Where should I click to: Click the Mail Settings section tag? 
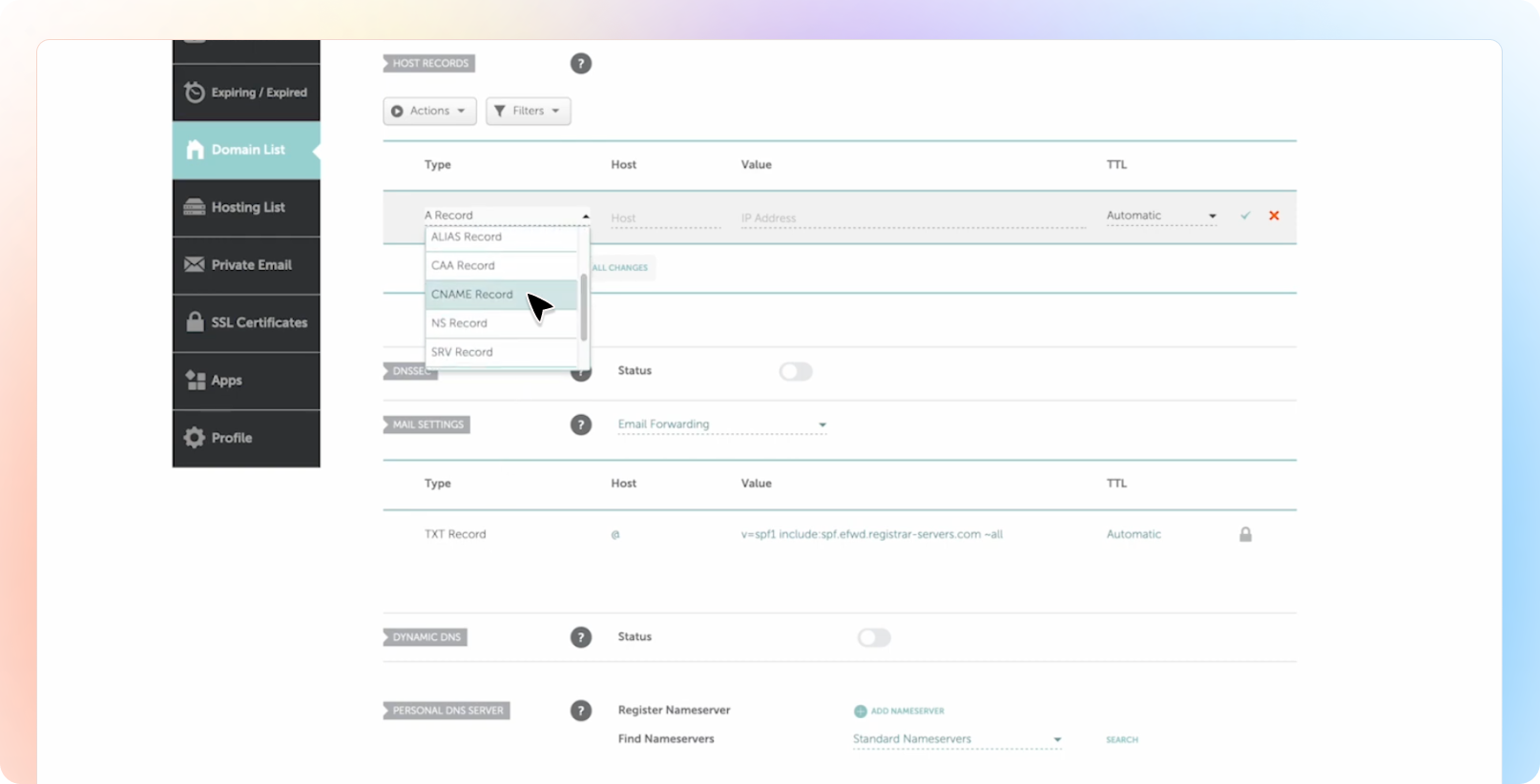[x=427, y=424]
